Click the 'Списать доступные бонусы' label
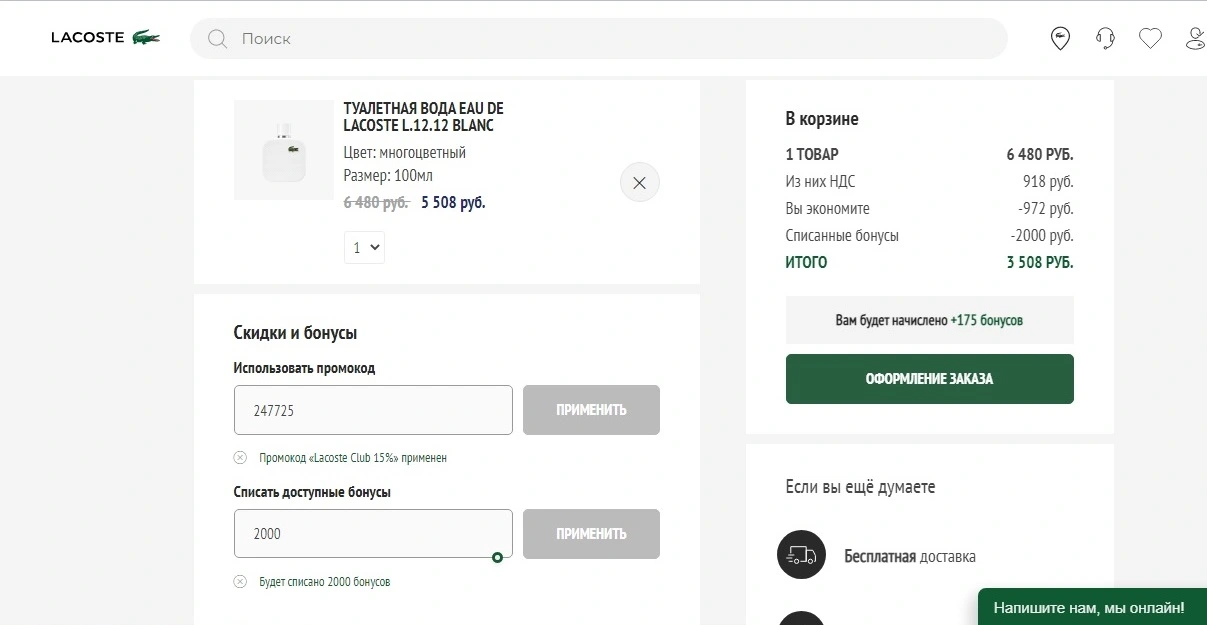Screen dimensions: 1207x625 tap(312, 492)
